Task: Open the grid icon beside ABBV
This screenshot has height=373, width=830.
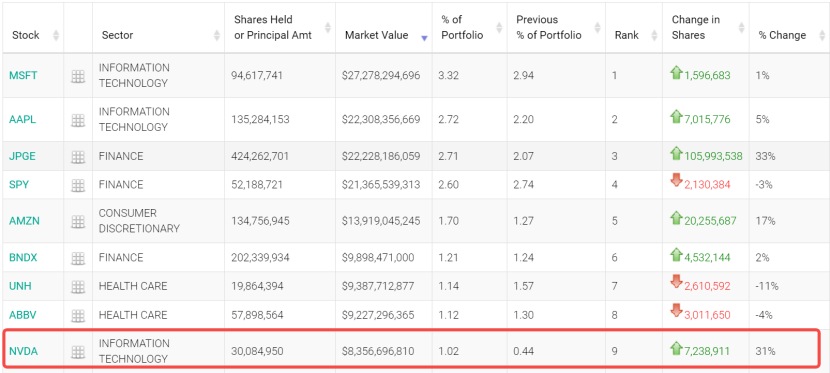Action: 78,316
